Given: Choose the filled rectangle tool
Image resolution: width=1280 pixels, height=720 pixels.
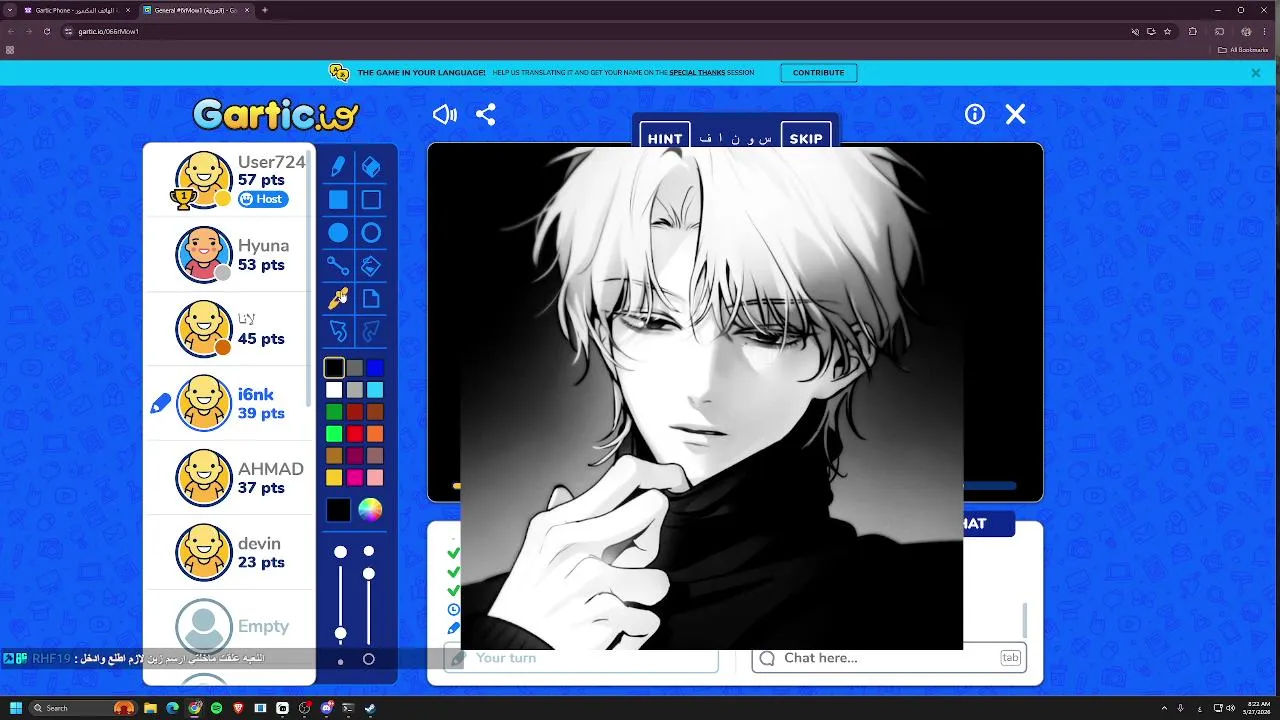Looking at the screenshot, I should [x=338, y=200].
